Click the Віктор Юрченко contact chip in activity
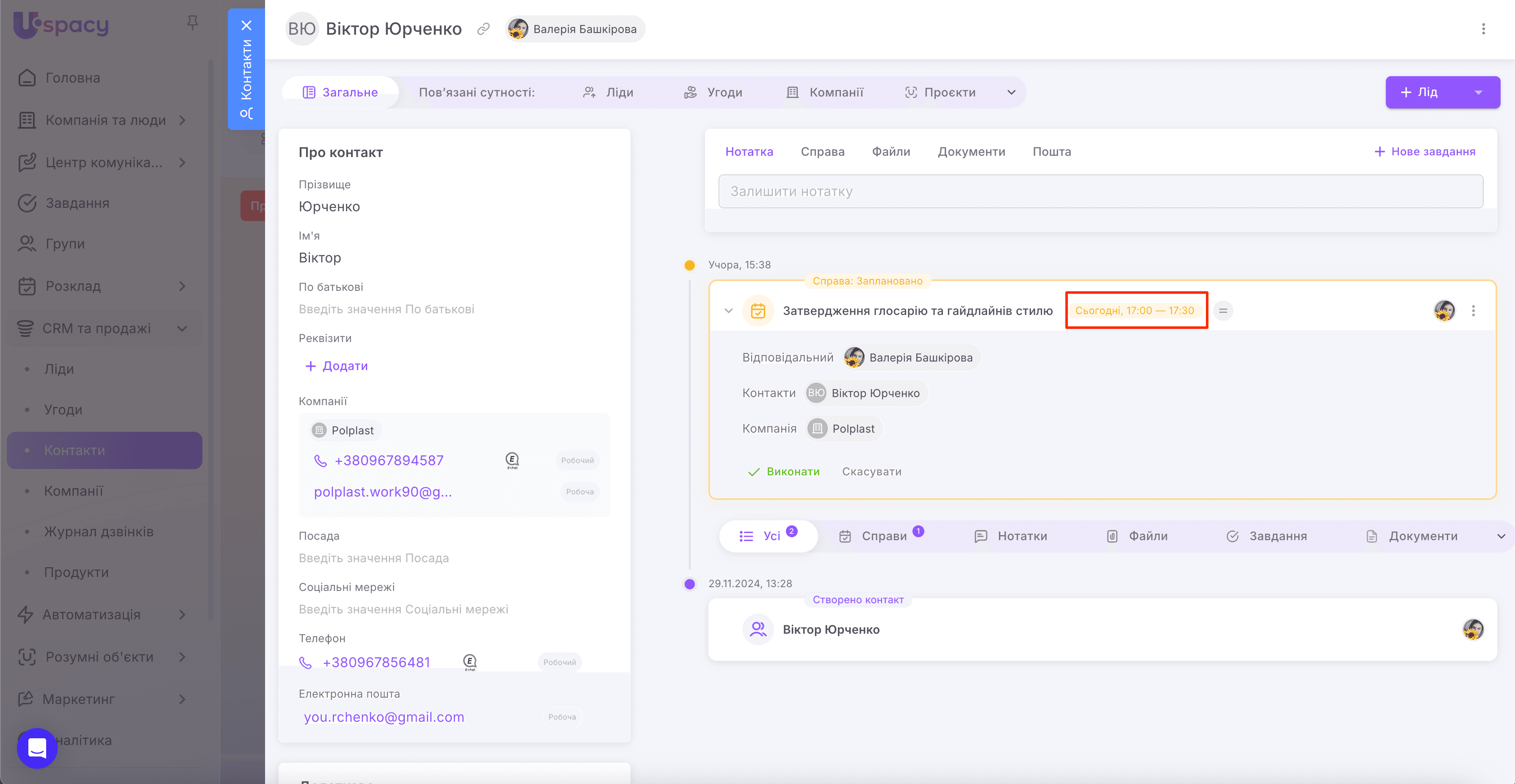 (866, 393)
